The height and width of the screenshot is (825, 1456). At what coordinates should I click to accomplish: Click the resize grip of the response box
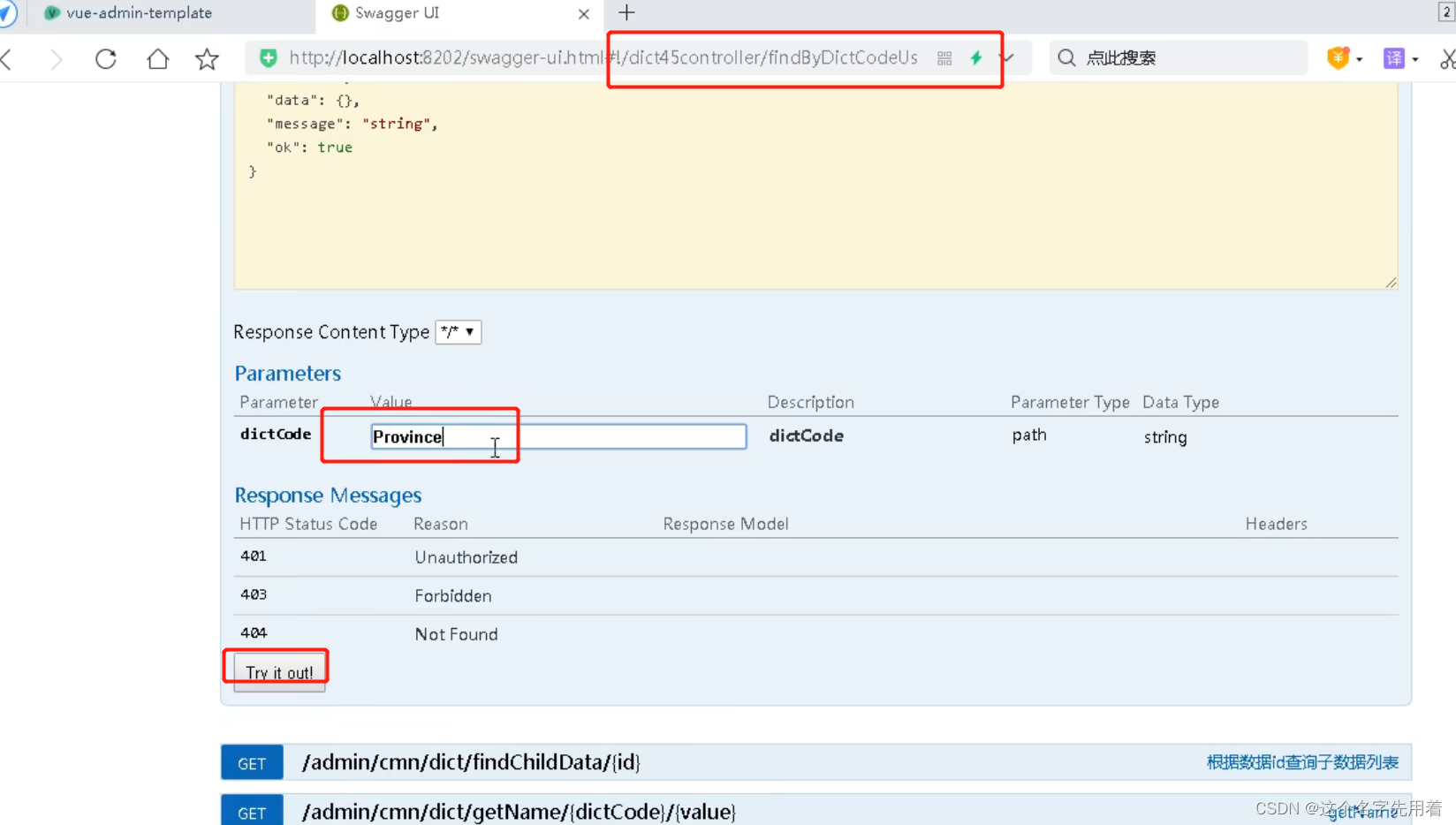pos(1391,283)
